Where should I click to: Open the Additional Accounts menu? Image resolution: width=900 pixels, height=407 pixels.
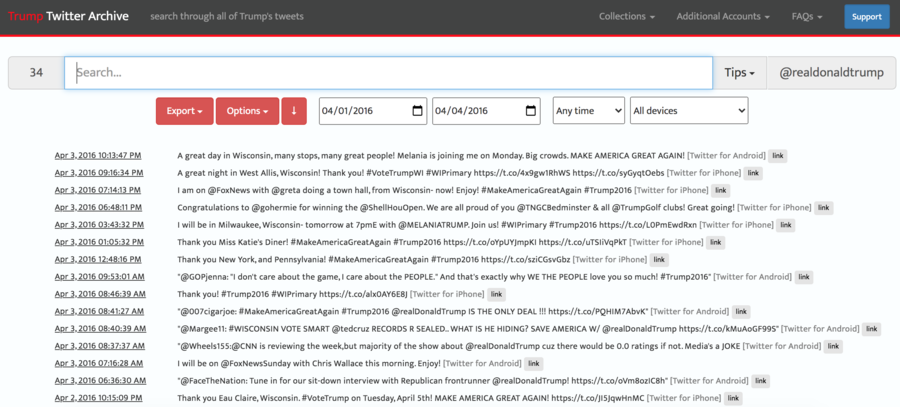[723, 17]
